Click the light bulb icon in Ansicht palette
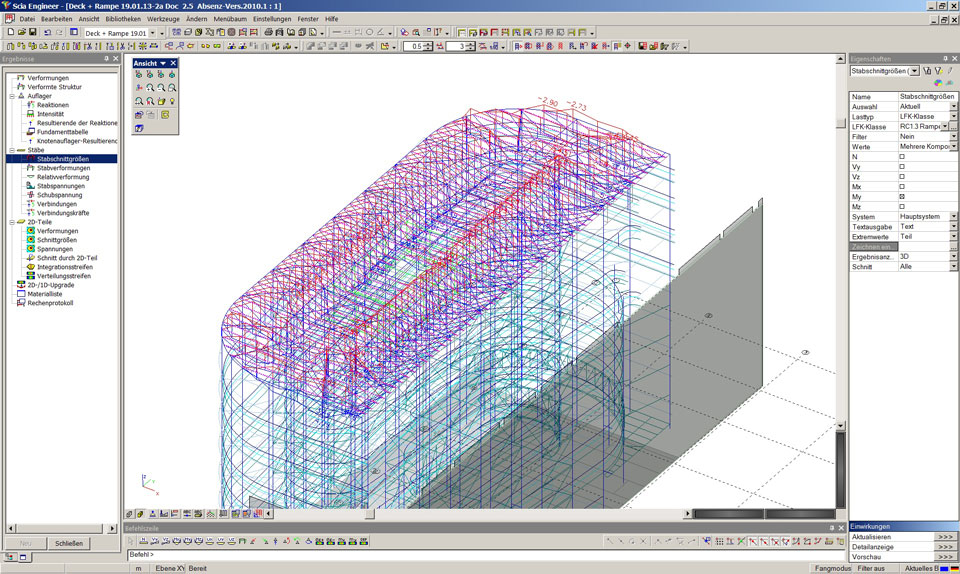Screen dimensions: 960x574 click(x=172, y=101)
